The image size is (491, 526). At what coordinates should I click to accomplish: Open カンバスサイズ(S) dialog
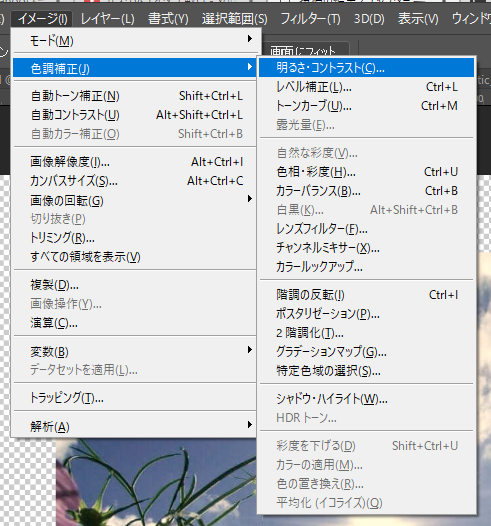coord(134,181)
